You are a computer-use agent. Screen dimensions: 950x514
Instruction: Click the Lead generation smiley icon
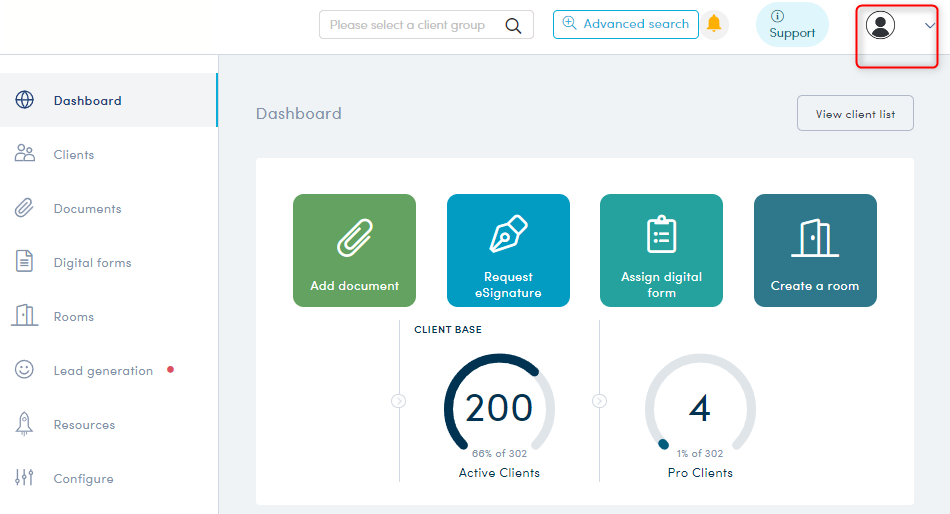coord(24,369)
